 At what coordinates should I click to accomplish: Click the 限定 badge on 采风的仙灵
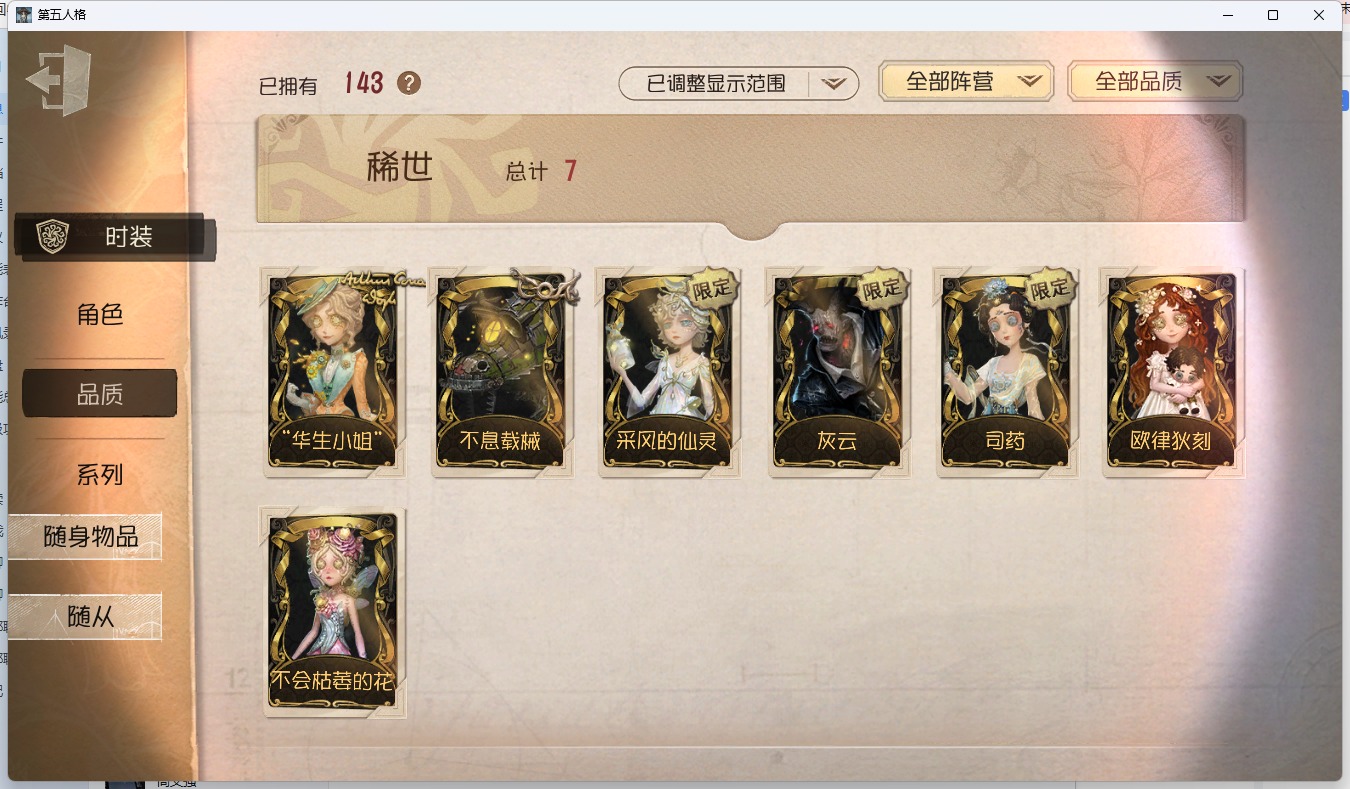[713, 287]
